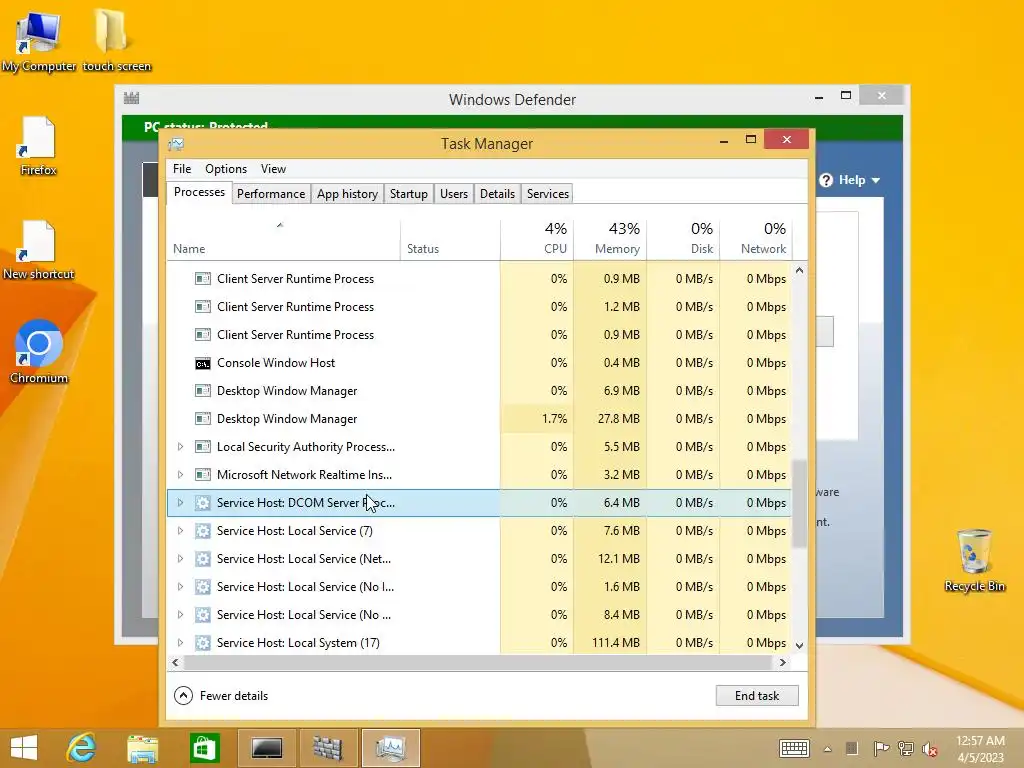Expand Microsoft Network Realtime Ins... row
The height and width of the screenshot is (768, 1024).
coord(180,475)
